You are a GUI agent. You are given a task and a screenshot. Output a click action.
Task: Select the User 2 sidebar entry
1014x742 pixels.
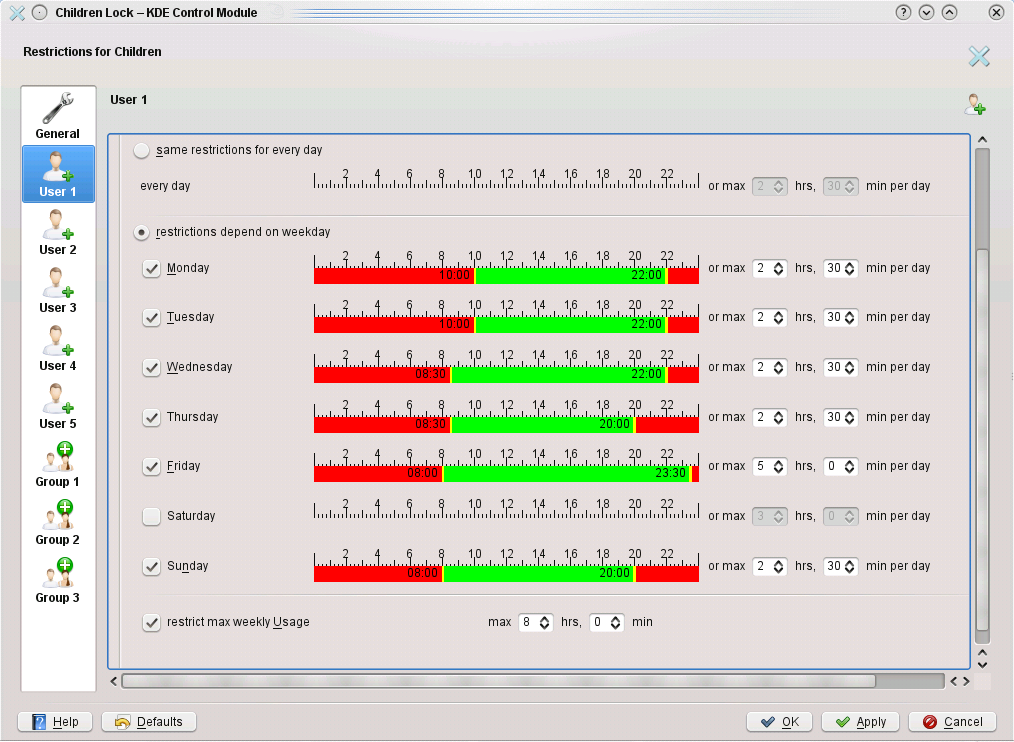click(58, 232)
